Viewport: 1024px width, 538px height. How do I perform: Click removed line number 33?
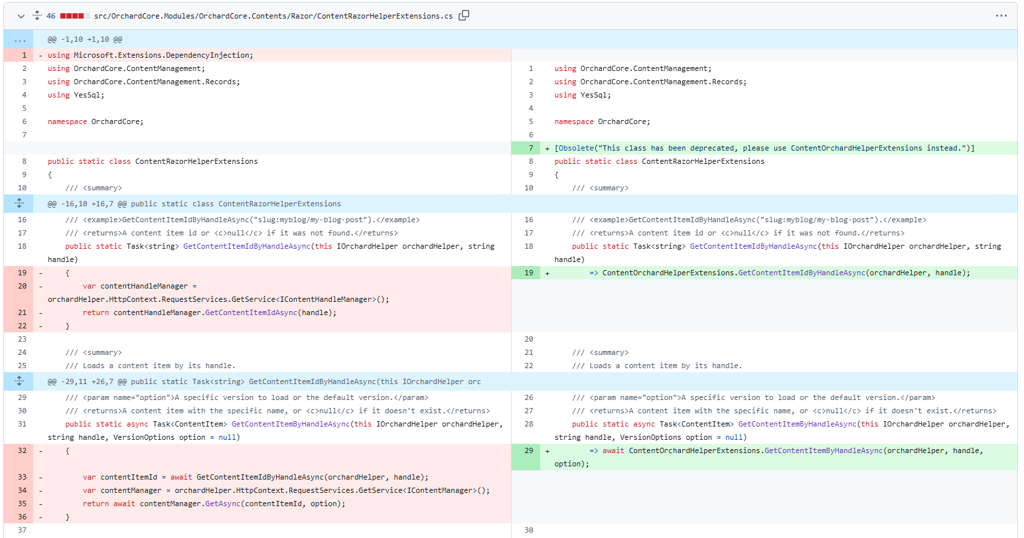click(x=20, y=477)
